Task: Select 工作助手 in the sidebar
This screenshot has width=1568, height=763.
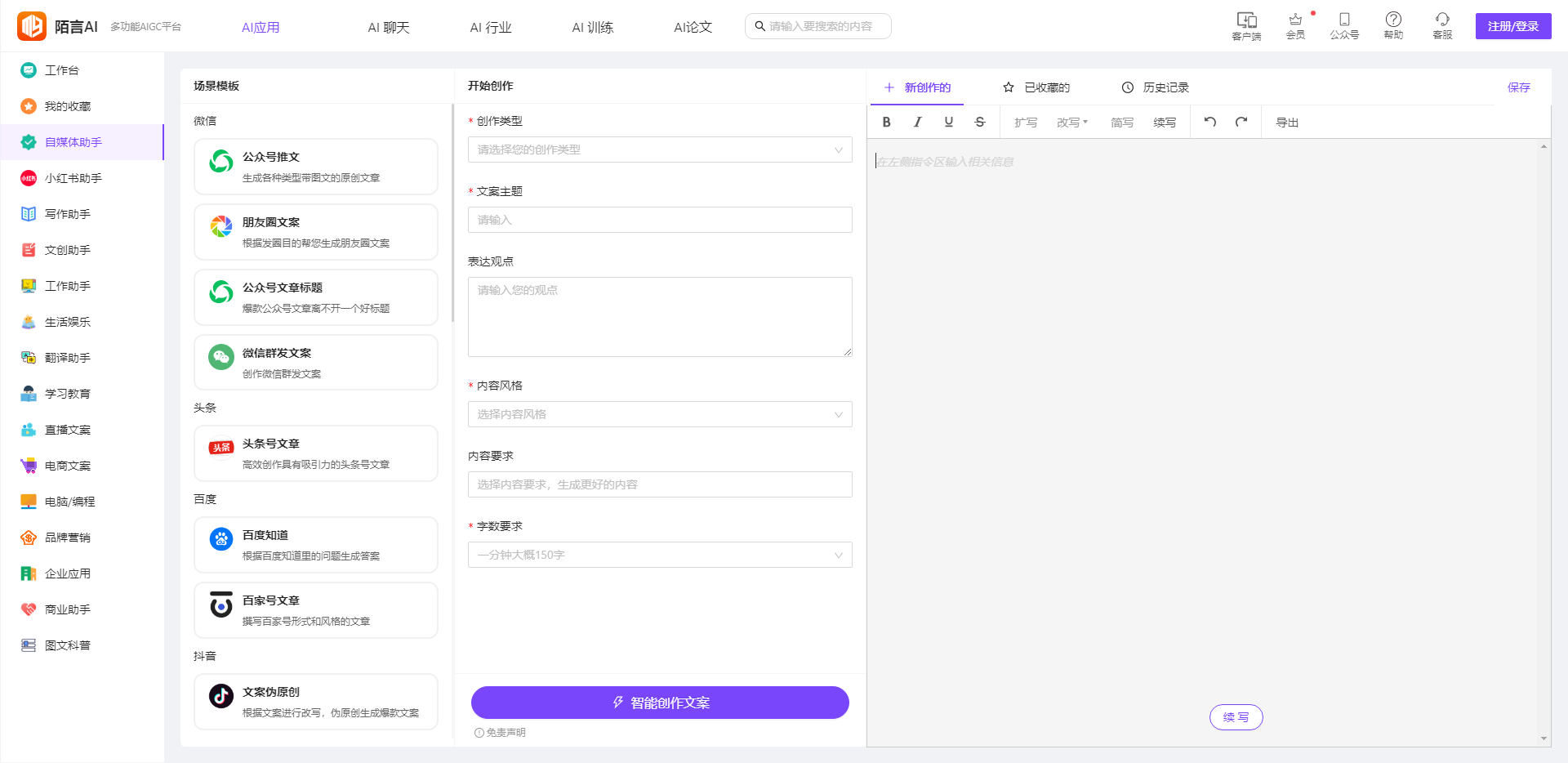Action: pyautogui.click(x=82, y=286)
